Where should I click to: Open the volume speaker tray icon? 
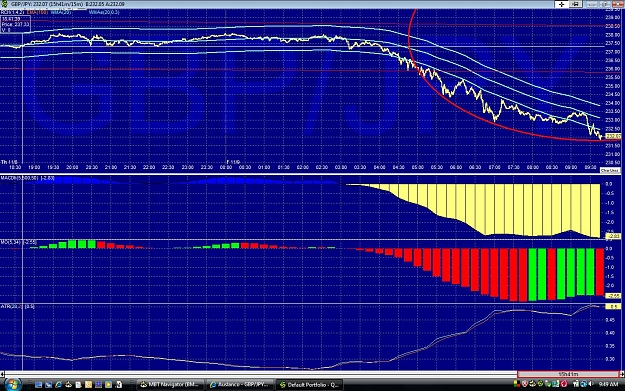[591, 384]
